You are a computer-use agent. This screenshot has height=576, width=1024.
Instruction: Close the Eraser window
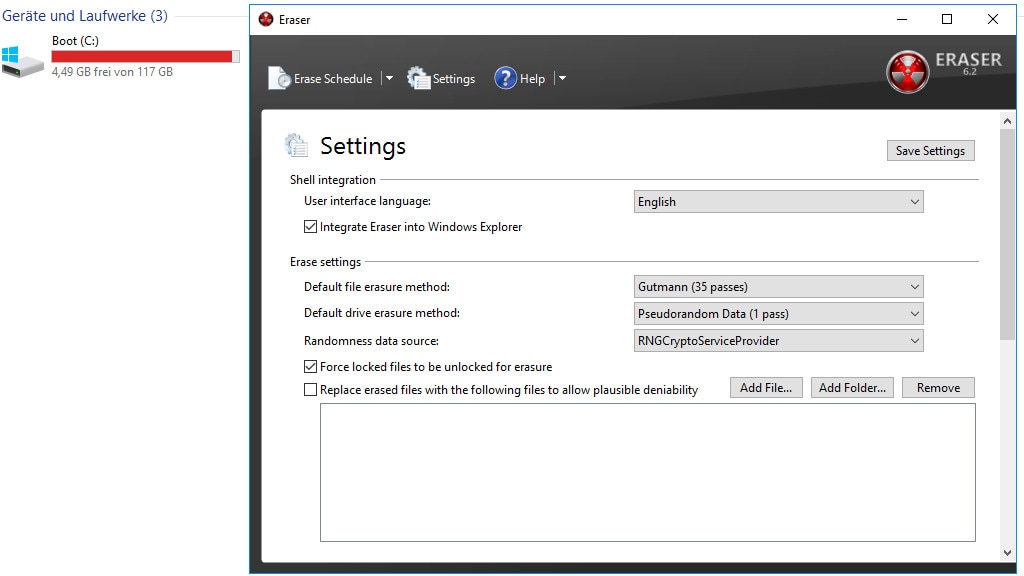[x=993, y=20]
